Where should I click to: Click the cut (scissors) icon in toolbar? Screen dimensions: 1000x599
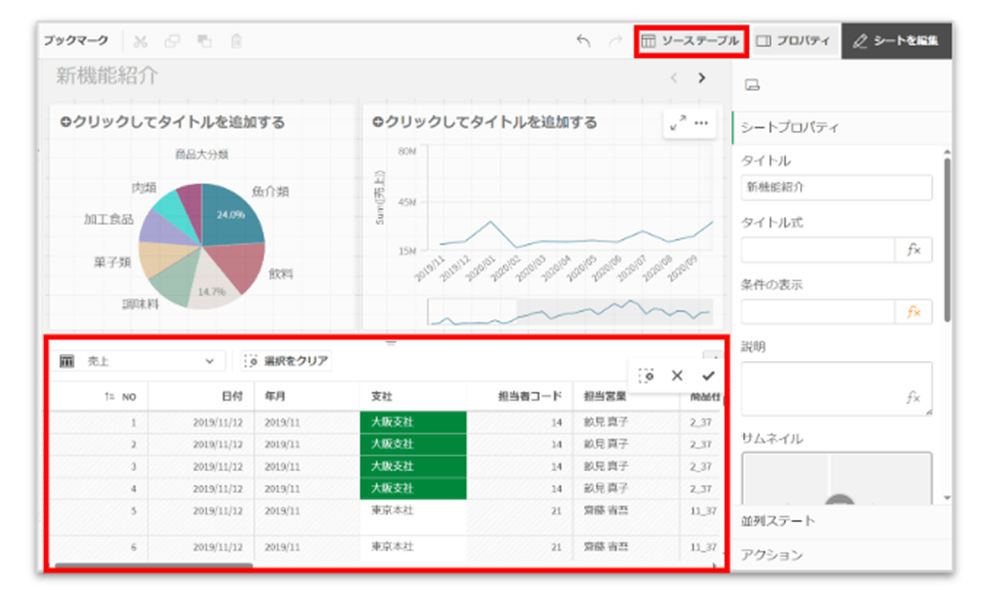click(140, 41)
